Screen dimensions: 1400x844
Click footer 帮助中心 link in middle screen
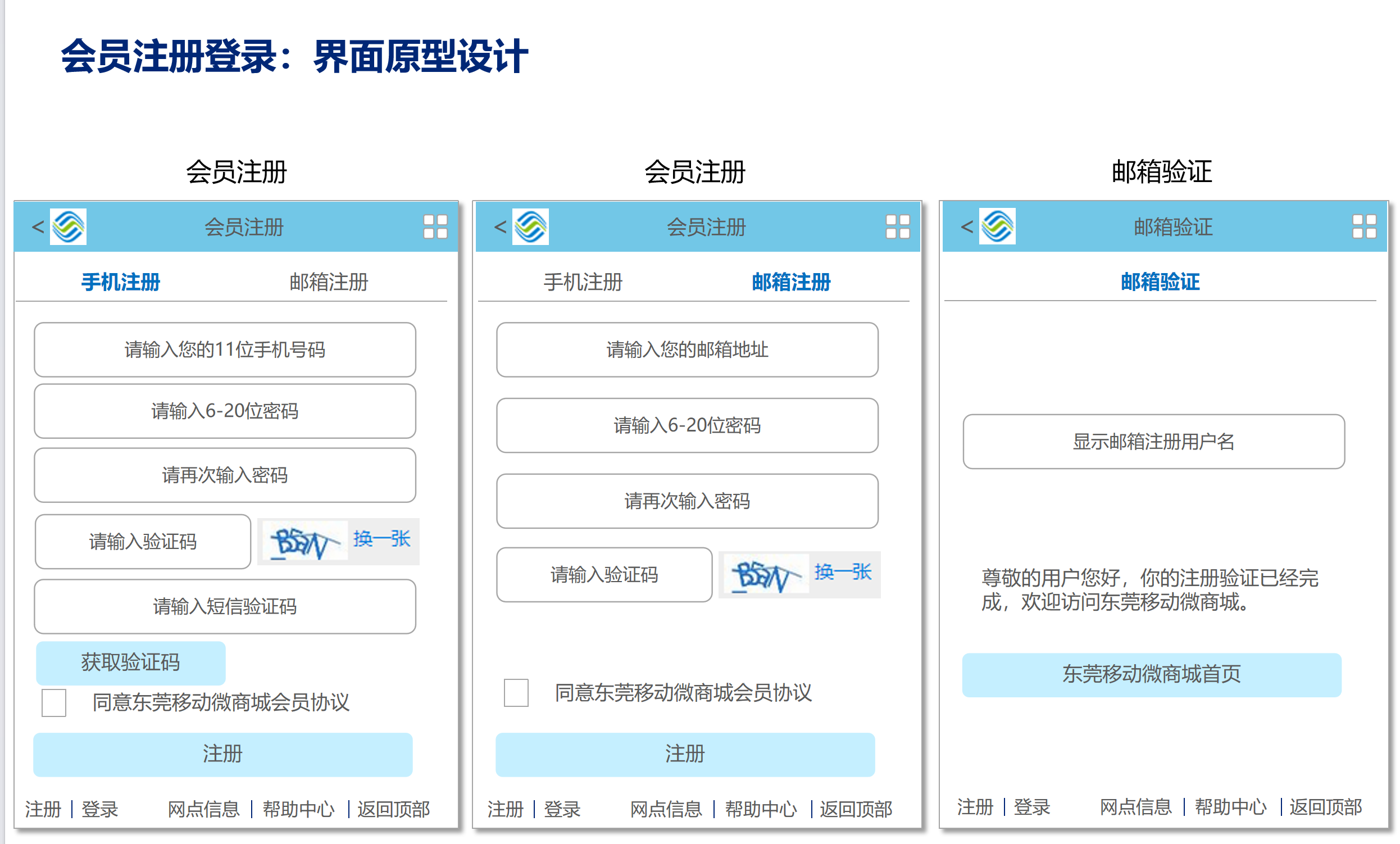pyautogui.click(x=761, y=809)
